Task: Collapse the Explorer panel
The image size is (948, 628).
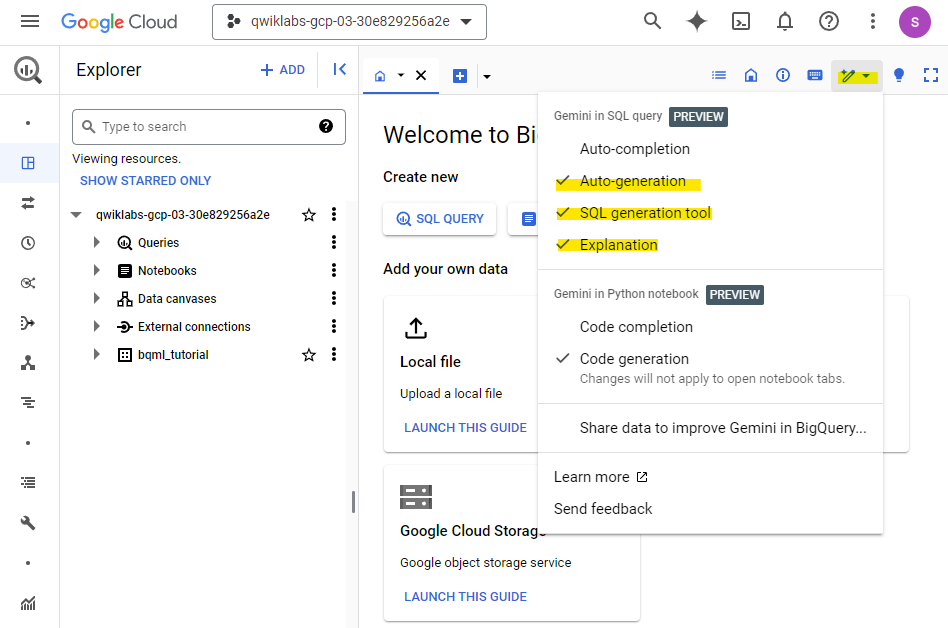Action: pyautogui.click(x=340, y=70)
